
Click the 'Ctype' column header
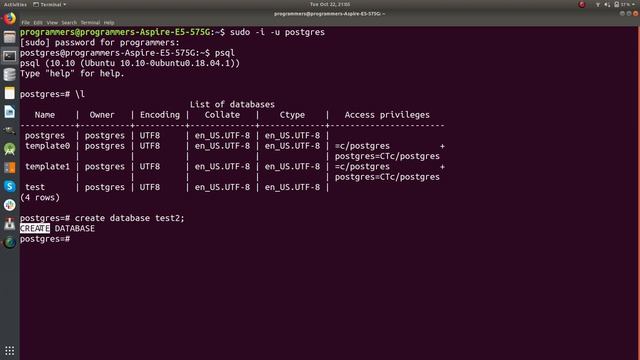[292, 115]
